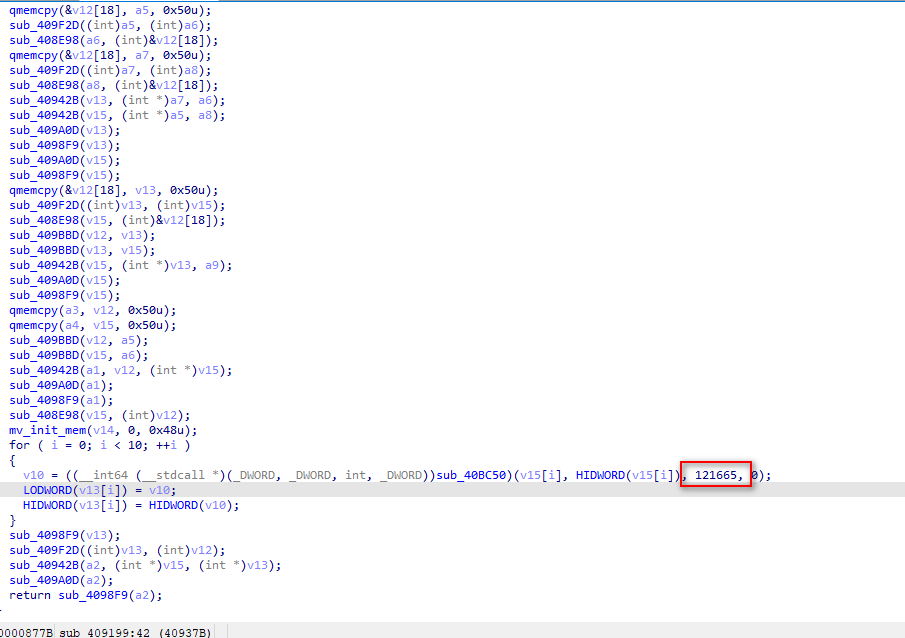Click 'sub_40942B(v15, (int *)v13, a9);' line
905x638 pixels.
(121, 266)
